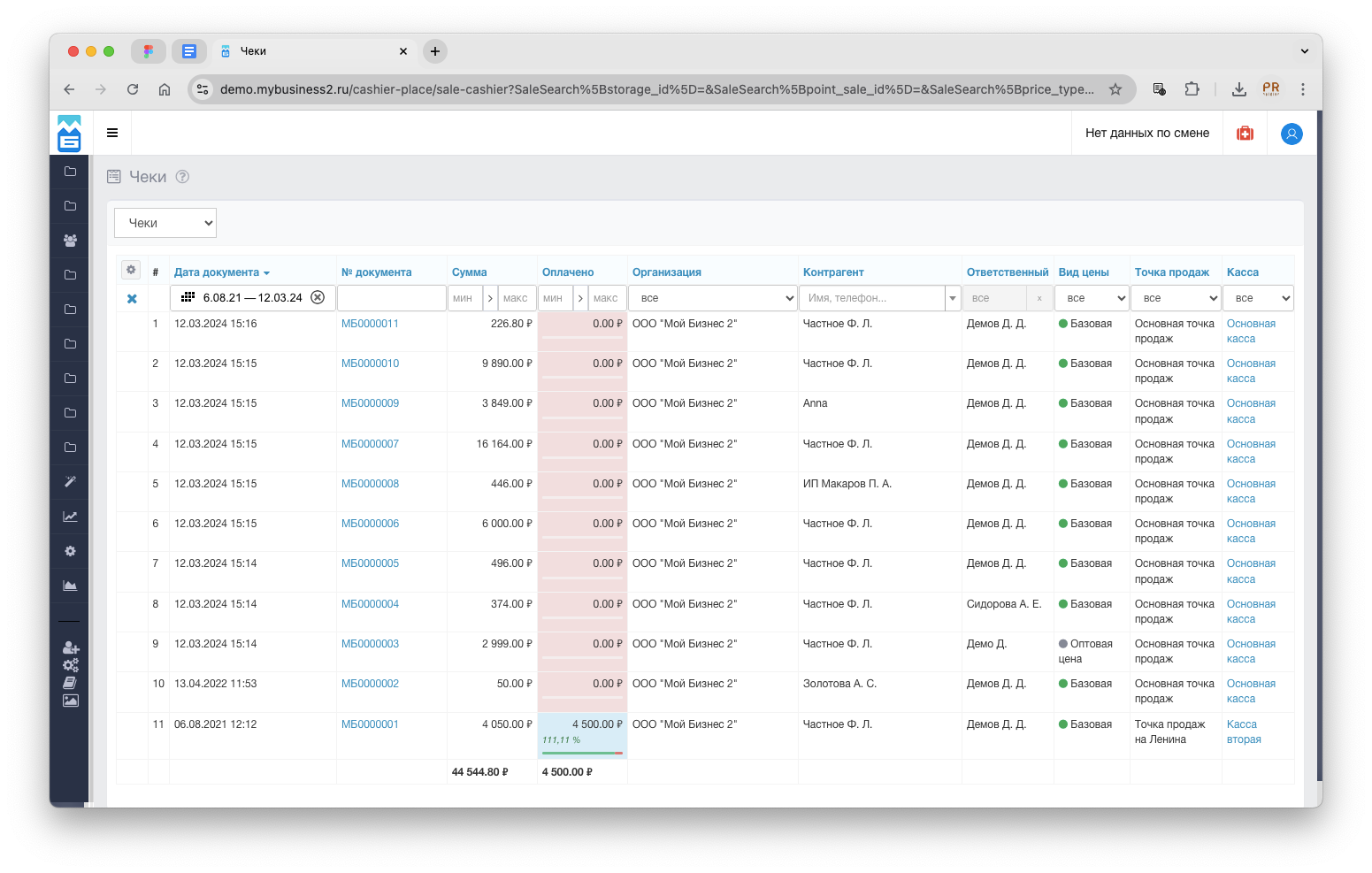This screenshot has width=1372, height=873.
Task: Open the blue user profile avatar
Action: point(1292,134)
